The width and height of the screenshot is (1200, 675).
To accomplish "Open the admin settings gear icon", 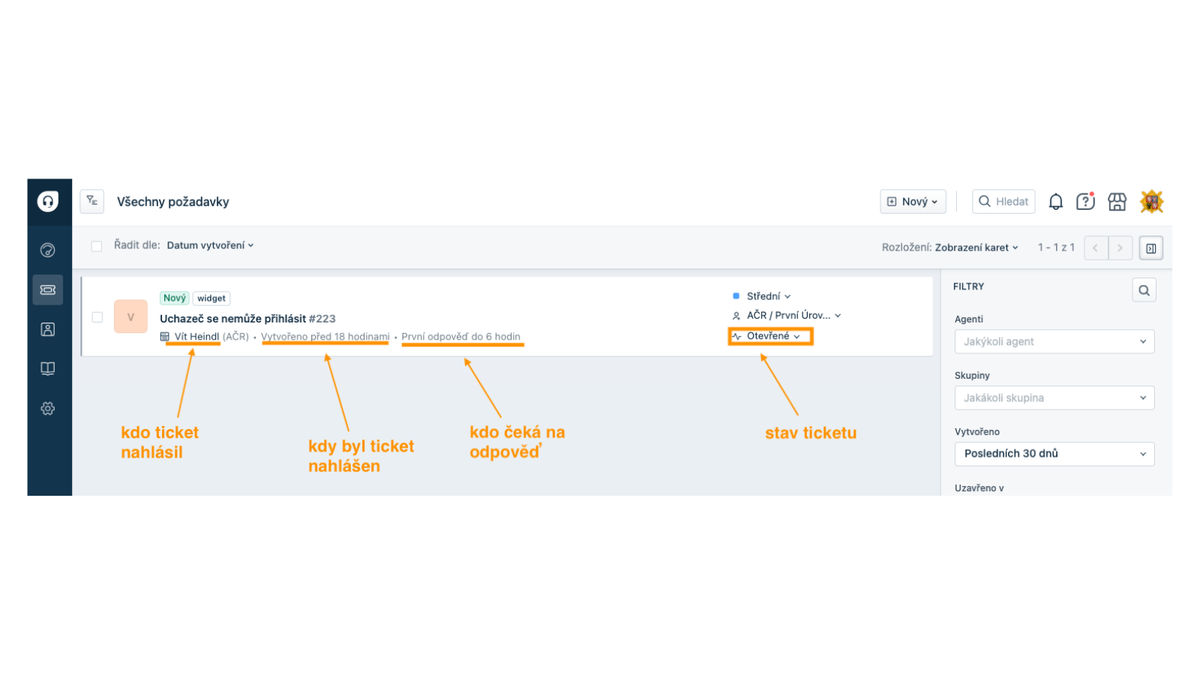I will (47, 408).
